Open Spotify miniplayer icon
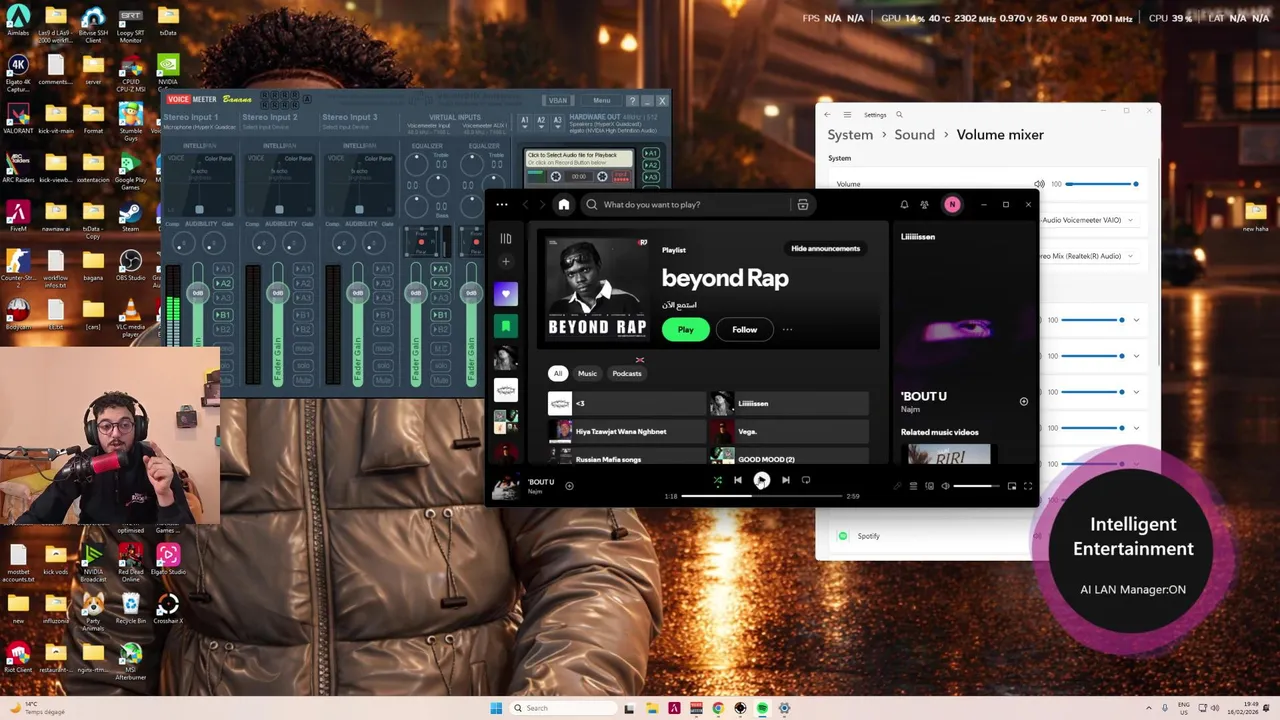Viewport: 1280px width, 720px height. pyautogui.click(x=1012, y=486)
